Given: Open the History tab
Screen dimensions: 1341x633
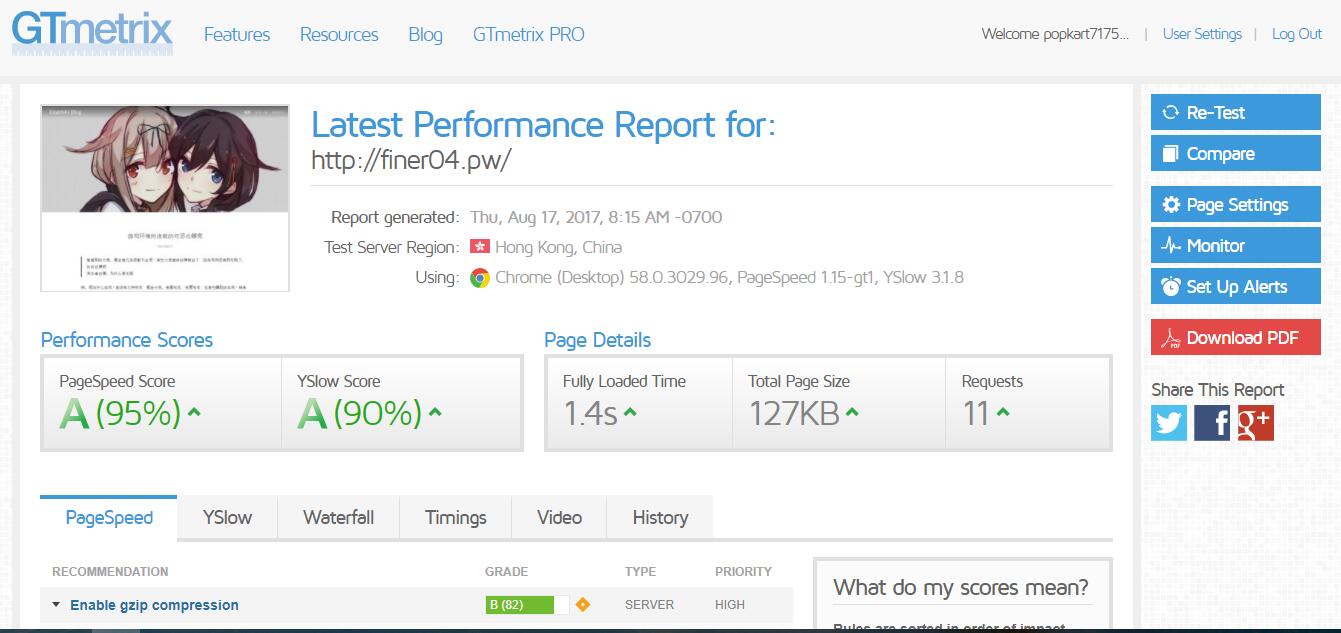Looking at the screenshot, I should [x=660, y=517].
